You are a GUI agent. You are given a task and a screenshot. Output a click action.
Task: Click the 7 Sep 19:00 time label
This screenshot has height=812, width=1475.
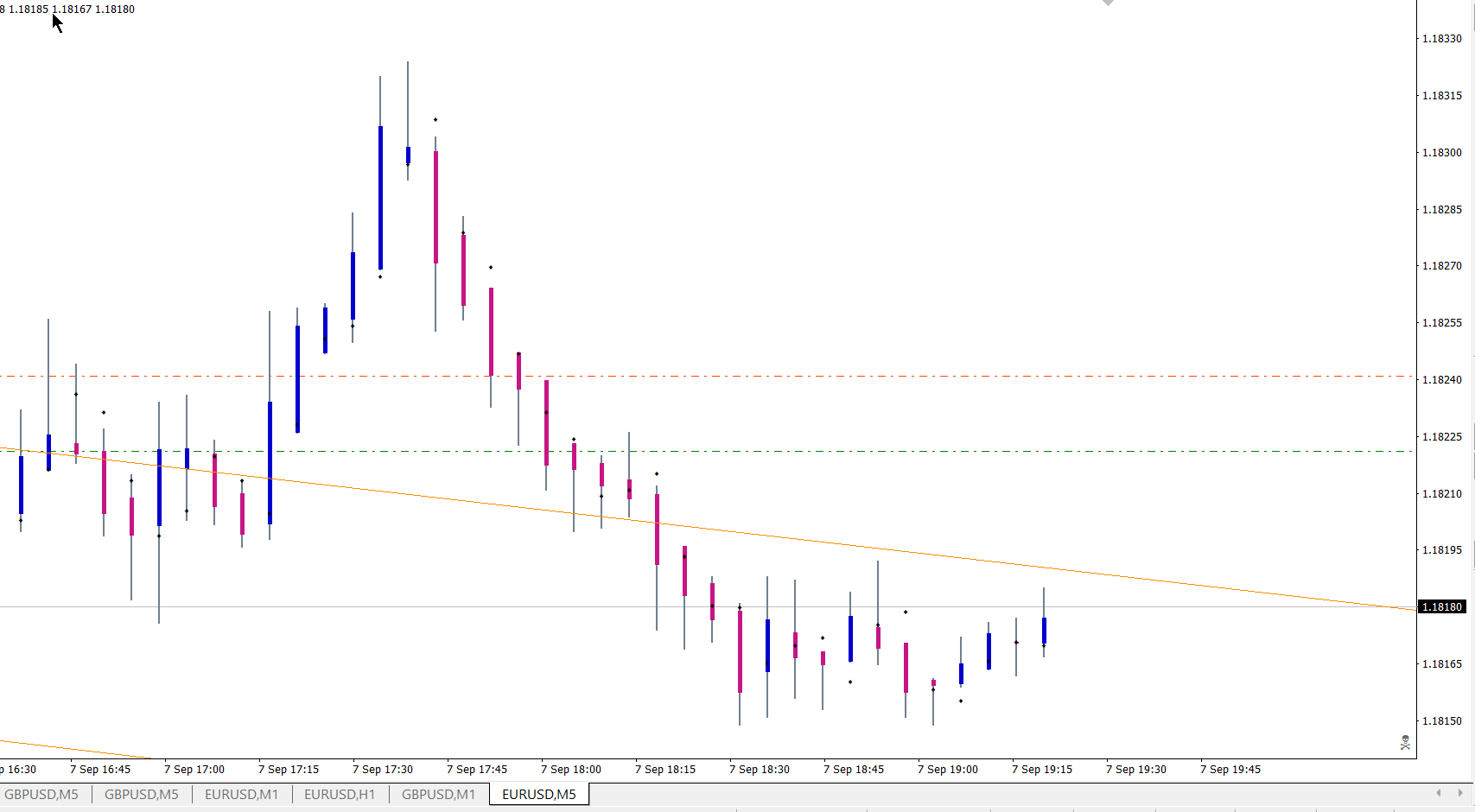click(948, 770)
